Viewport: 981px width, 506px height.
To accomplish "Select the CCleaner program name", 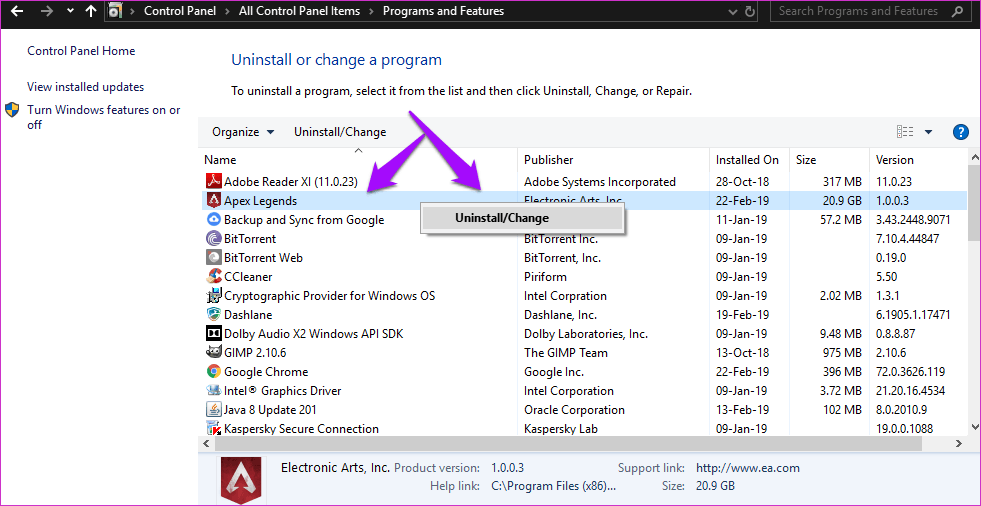I will pyautogui.click(x=248, y=276).
